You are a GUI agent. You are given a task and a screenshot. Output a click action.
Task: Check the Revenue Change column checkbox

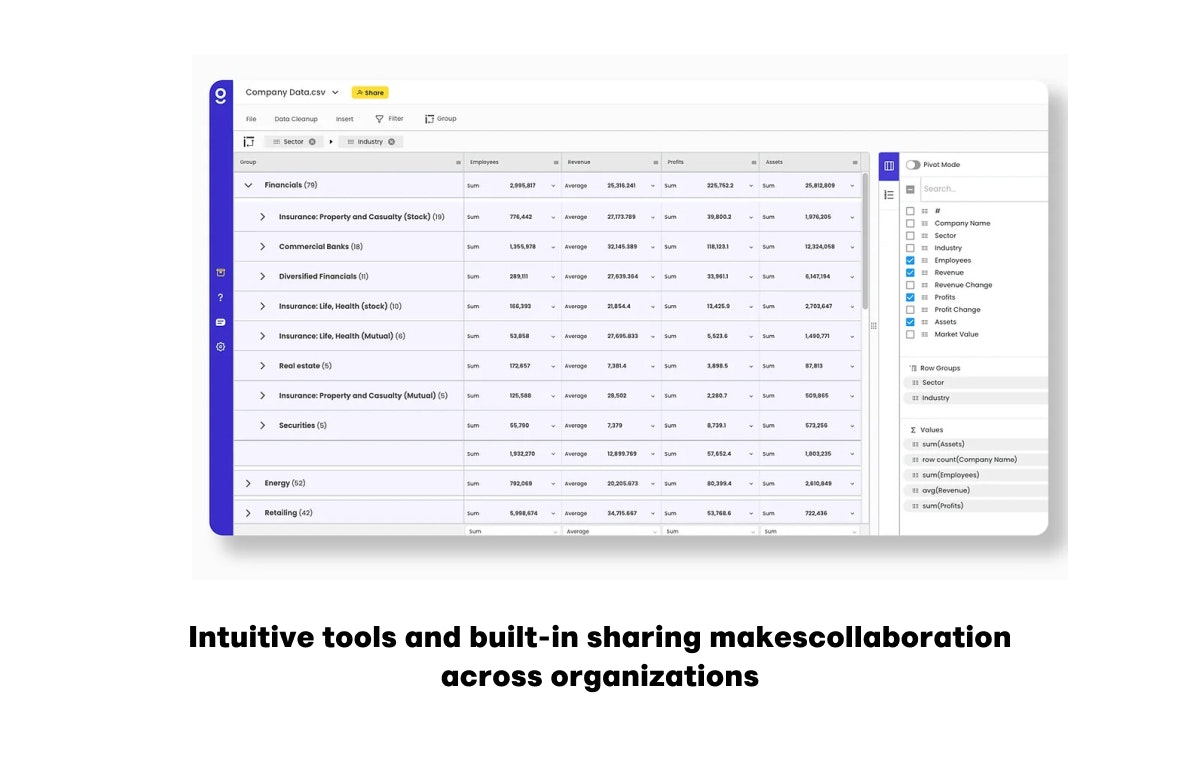point(910,285)
